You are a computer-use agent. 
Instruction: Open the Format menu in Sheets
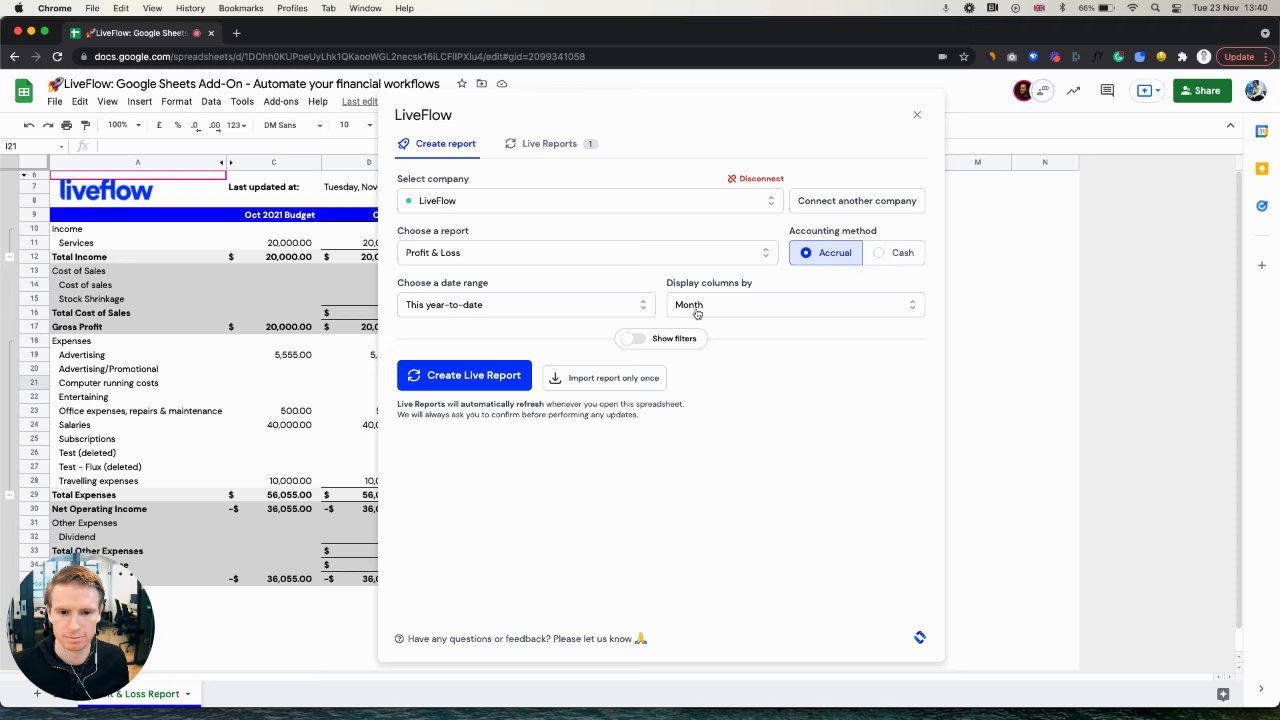click(176, 102)
